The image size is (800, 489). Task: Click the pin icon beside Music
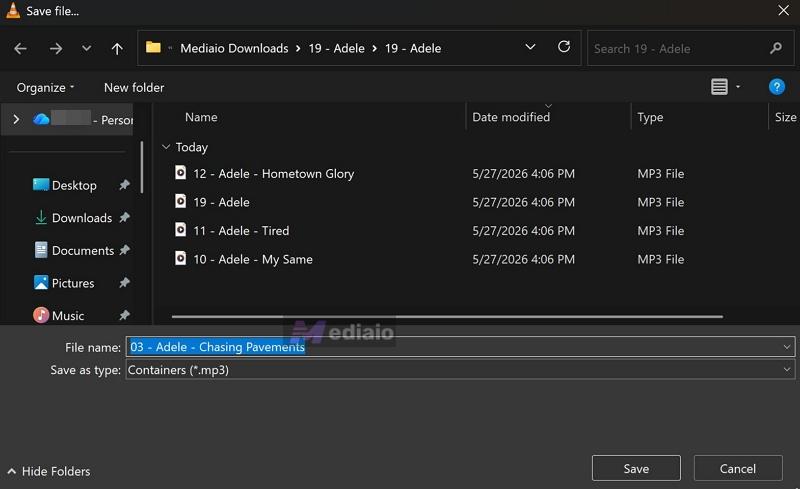(x=124, y=315)
